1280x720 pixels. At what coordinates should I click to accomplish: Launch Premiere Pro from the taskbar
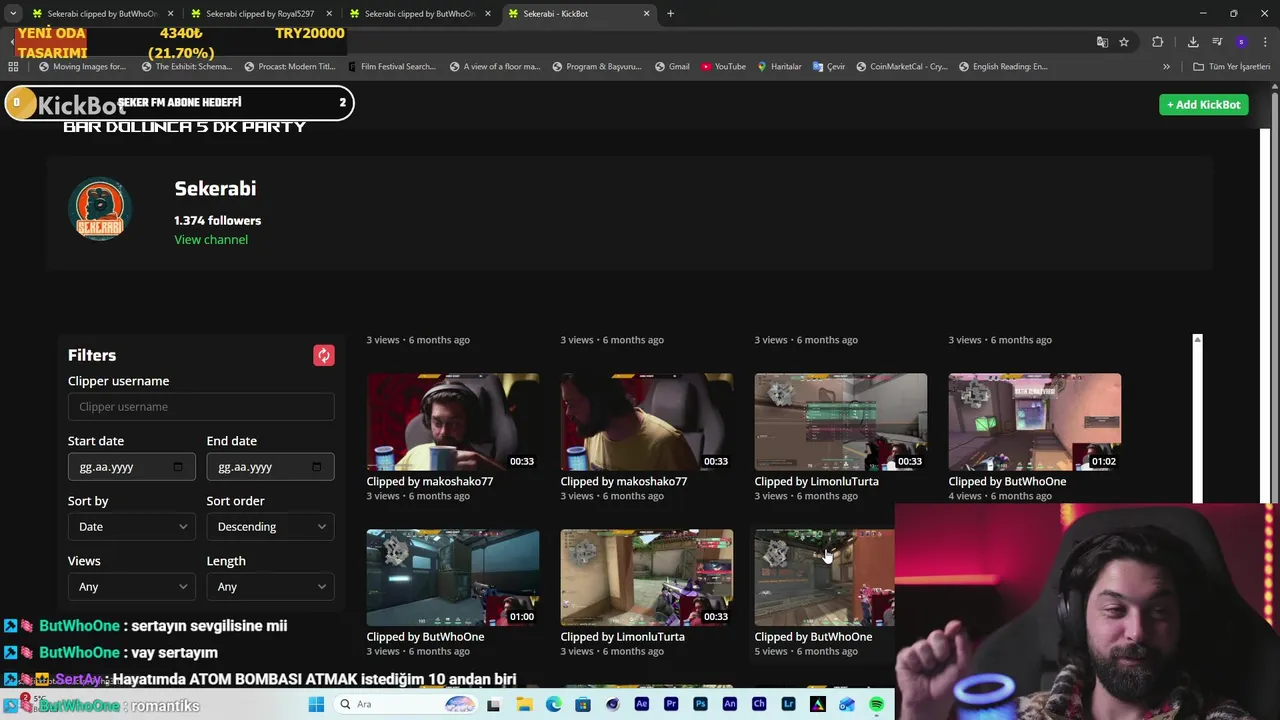pyautogui.click(x=671, y=704)
